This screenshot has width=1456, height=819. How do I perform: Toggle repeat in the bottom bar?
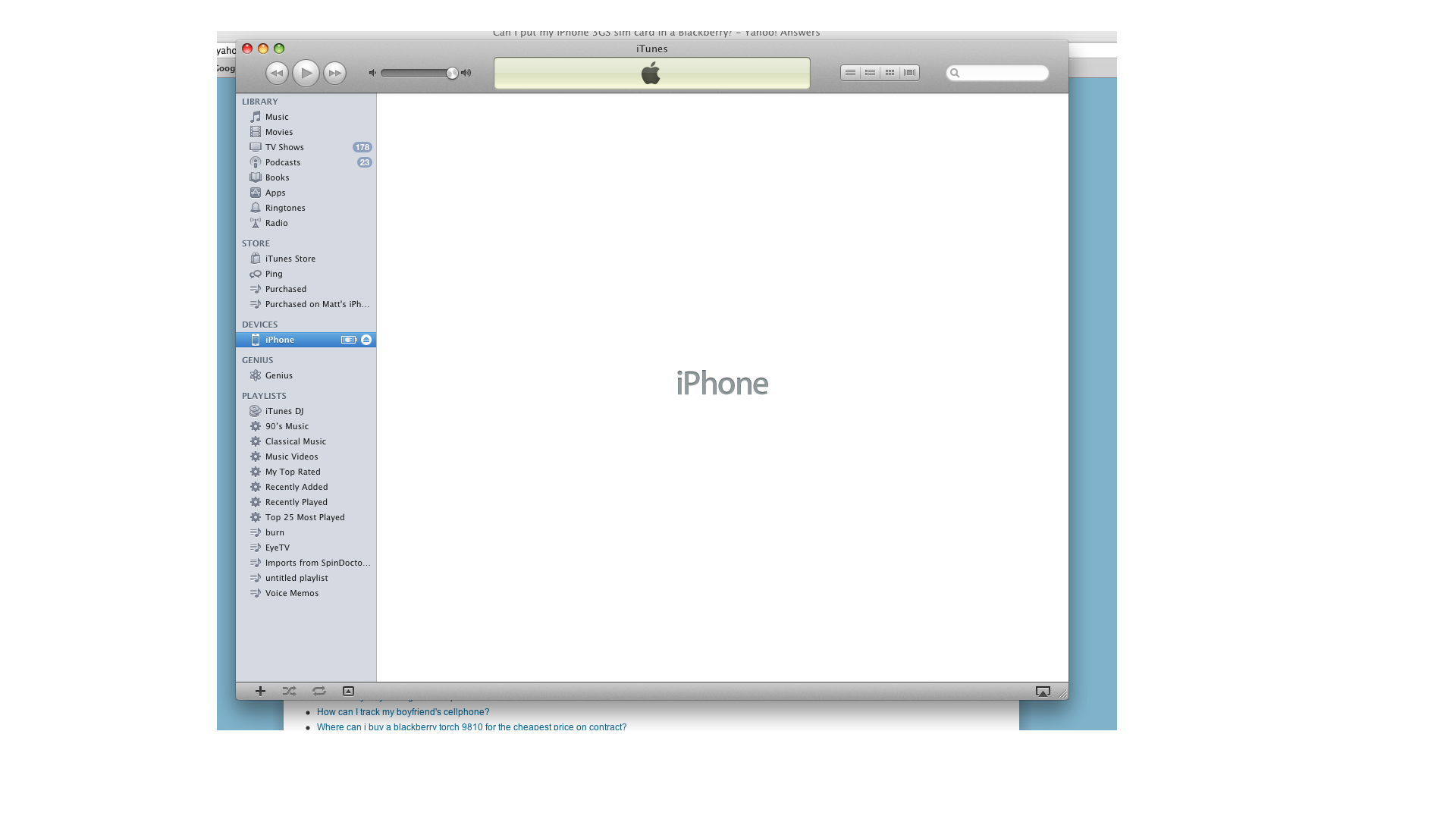click(x=319, y=691)
